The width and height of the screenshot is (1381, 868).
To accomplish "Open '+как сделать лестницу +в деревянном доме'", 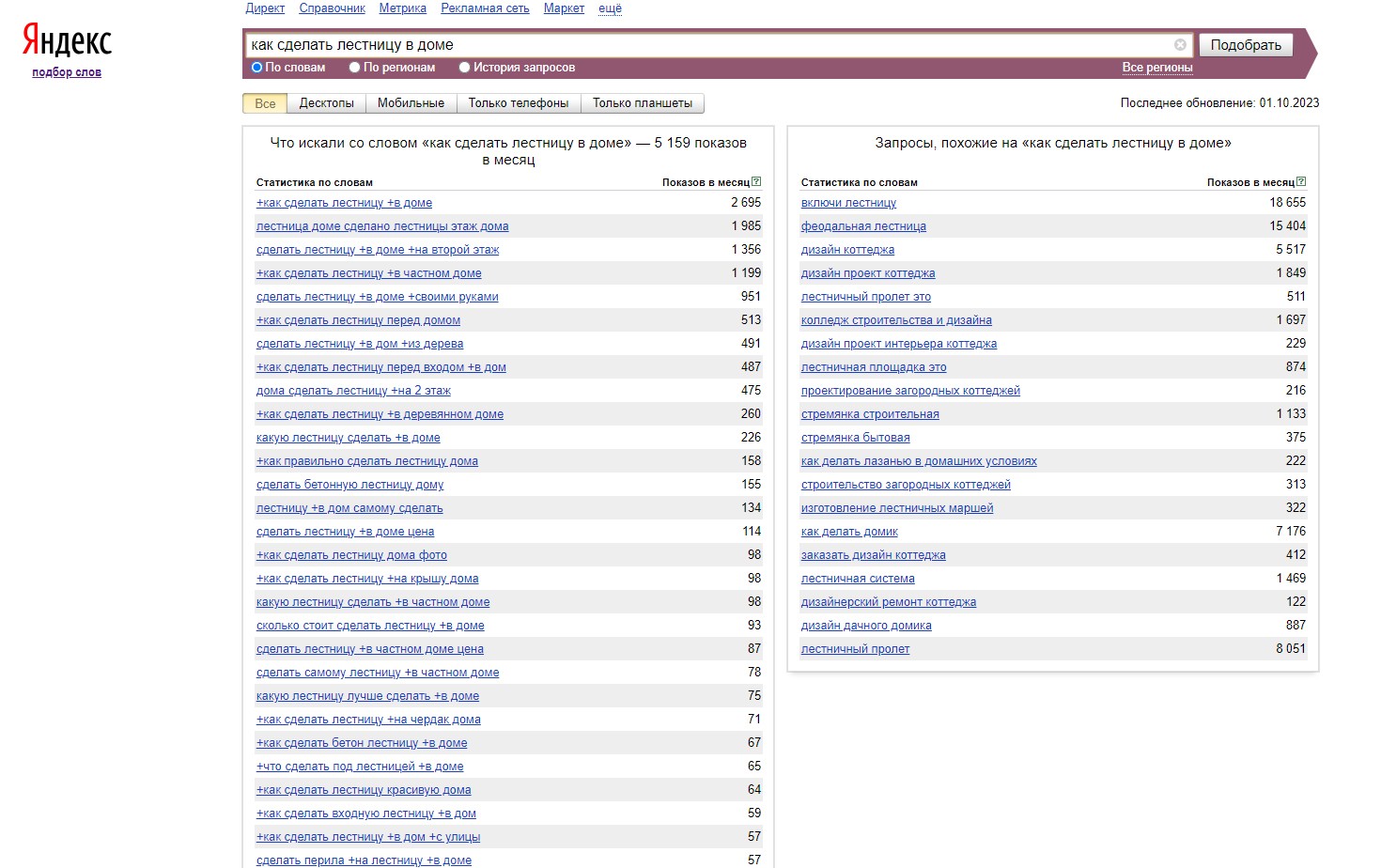I will (x=380, y=414).
